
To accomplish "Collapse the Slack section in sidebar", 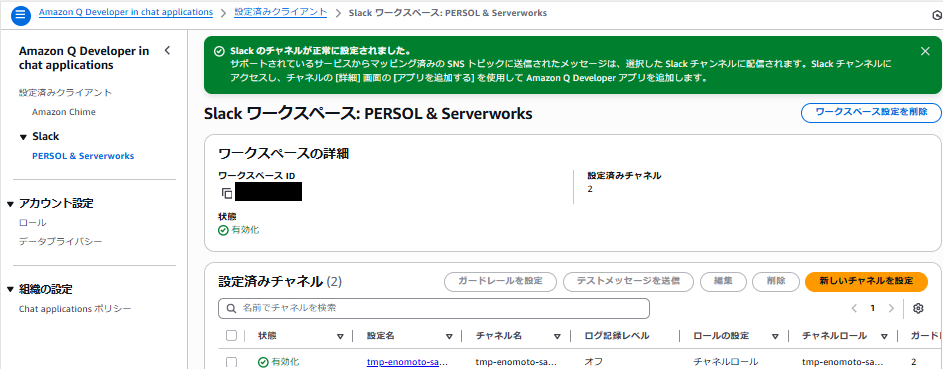I will tap(23, 137).
